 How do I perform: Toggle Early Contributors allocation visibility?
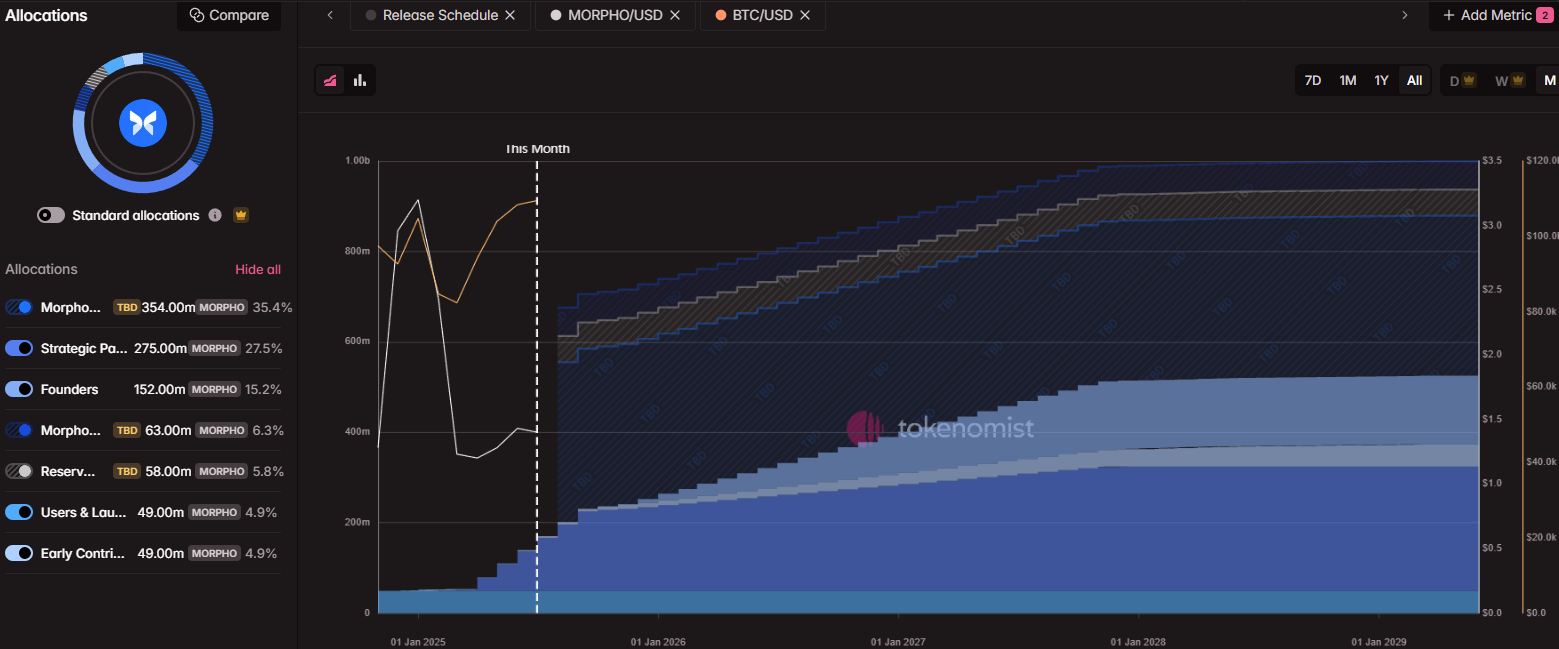pos(19,553)
